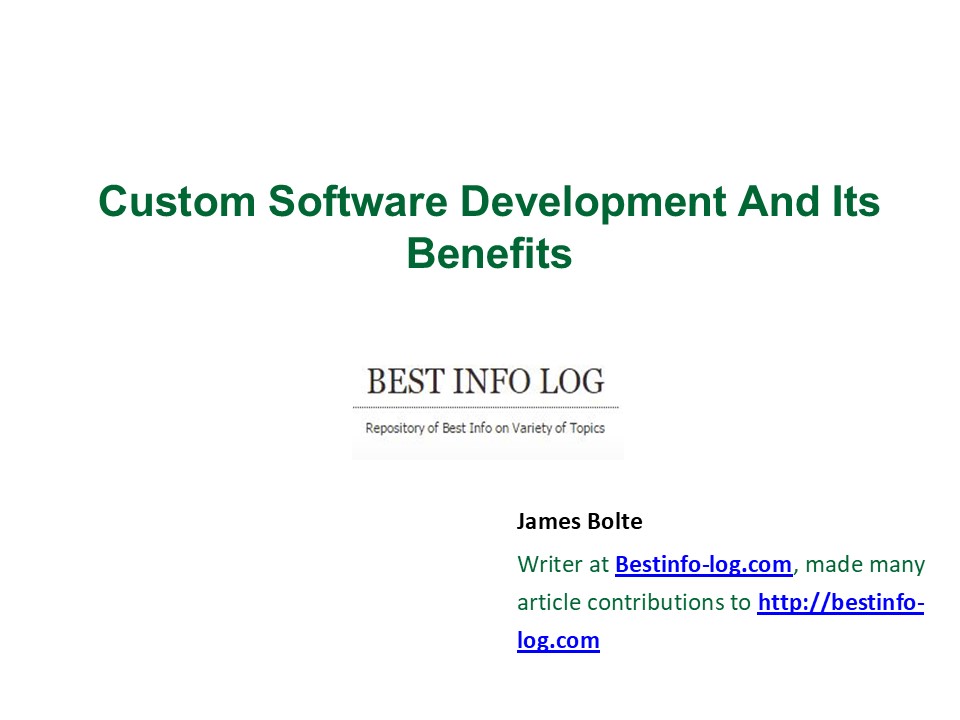This screenshot has height=720, width=960.
Task: Click the wrapped 'log.com' link portion
Action: coord(557,639)
